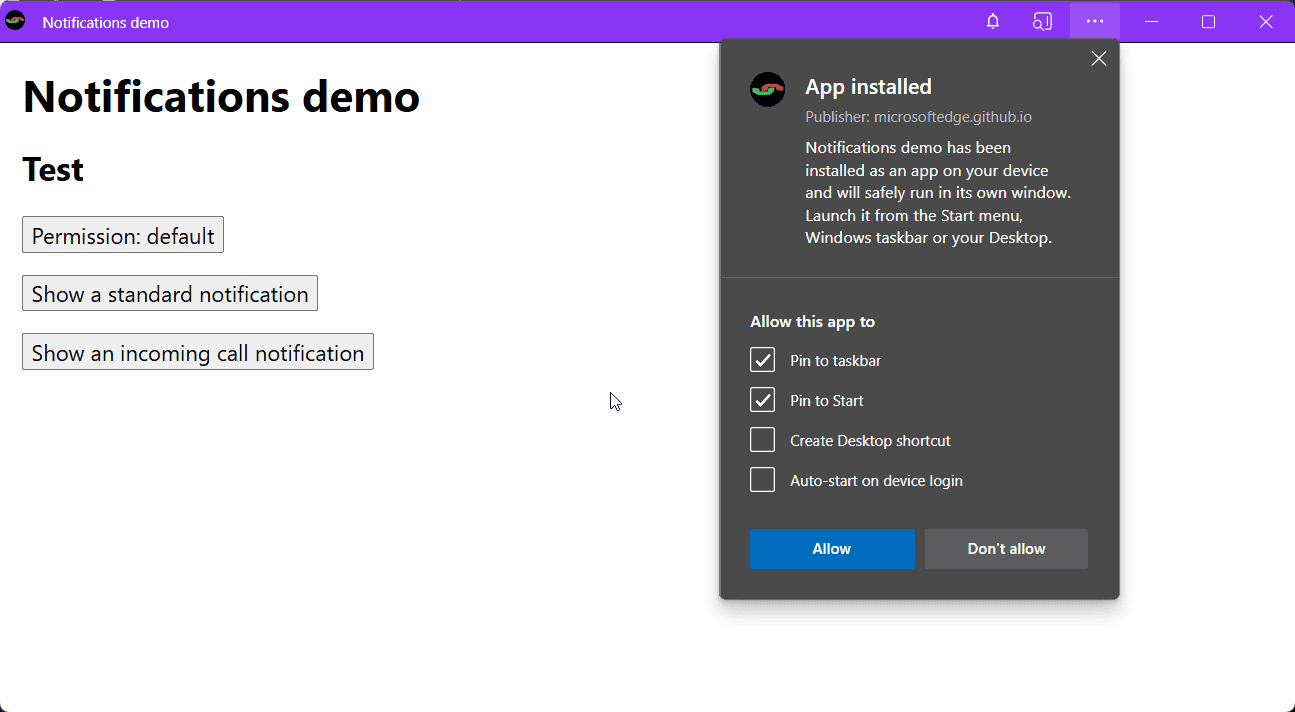Minimize the Notifications demo window
Screen dimensions: 1295x712
1151,22
